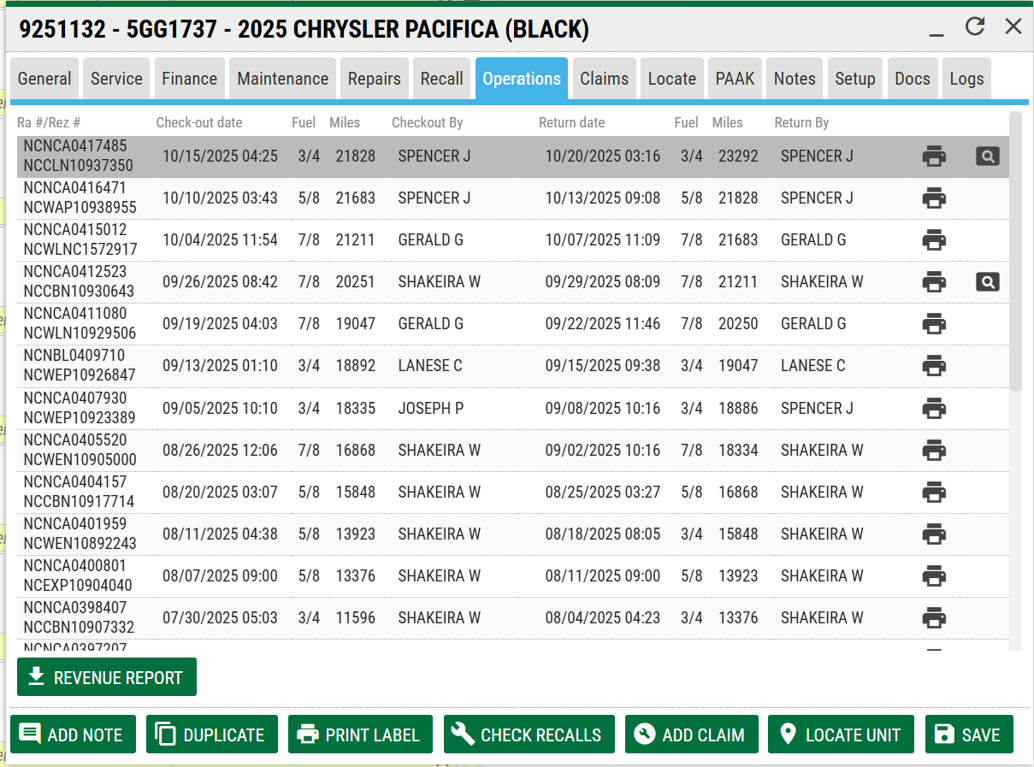Image resolution: width=1034 pixels, height=767 pixels.
Task: Save the vehicle record
Action: (968, 735)
